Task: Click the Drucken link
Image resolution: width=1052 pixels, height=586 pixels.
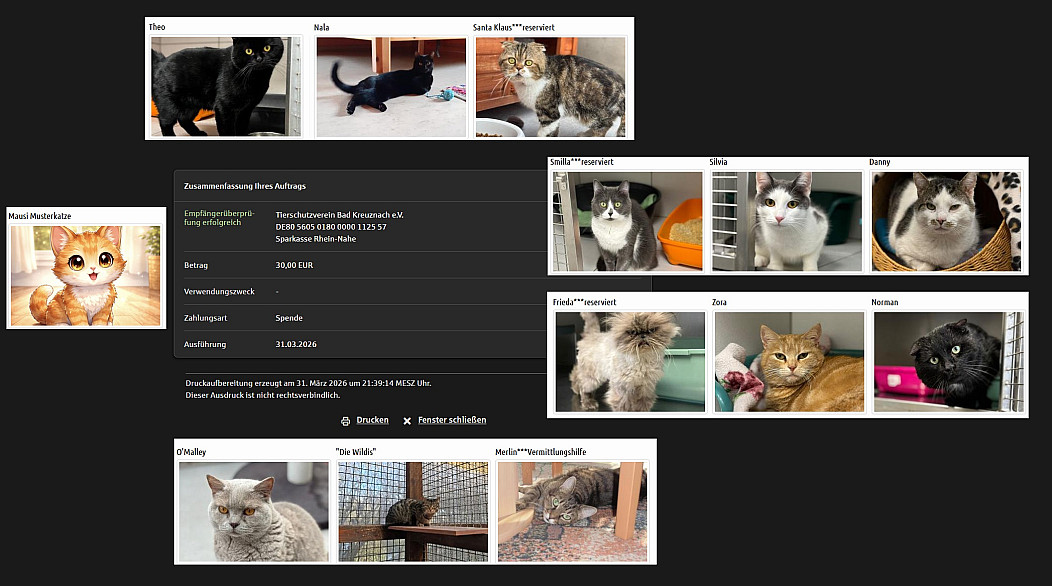Action: pyautogui.click(x=372, y=420)
